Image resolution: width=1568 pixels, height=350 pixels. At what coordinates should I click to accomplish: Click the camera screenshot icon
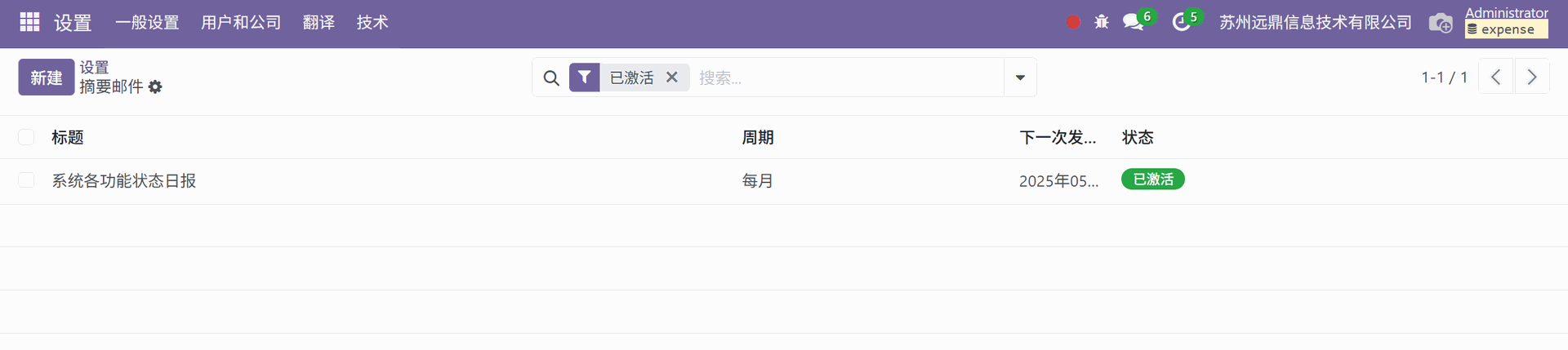(1440, 23)
